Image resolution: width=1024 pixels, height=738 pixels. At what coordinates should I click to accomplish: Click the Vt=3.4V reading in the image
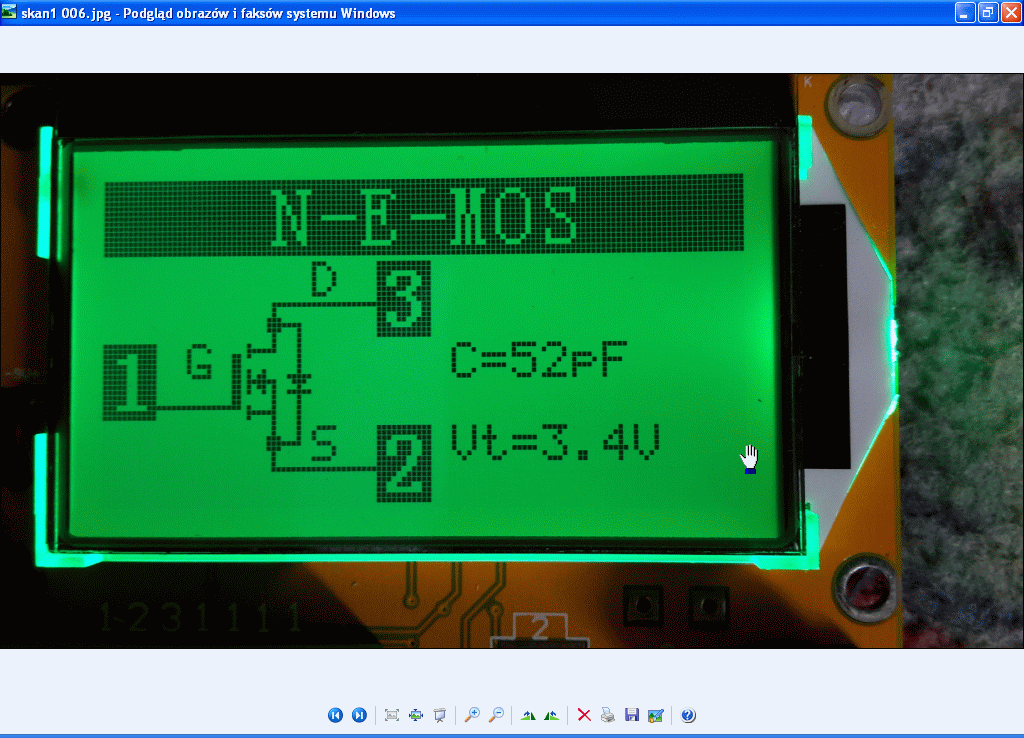click(554, 444)
